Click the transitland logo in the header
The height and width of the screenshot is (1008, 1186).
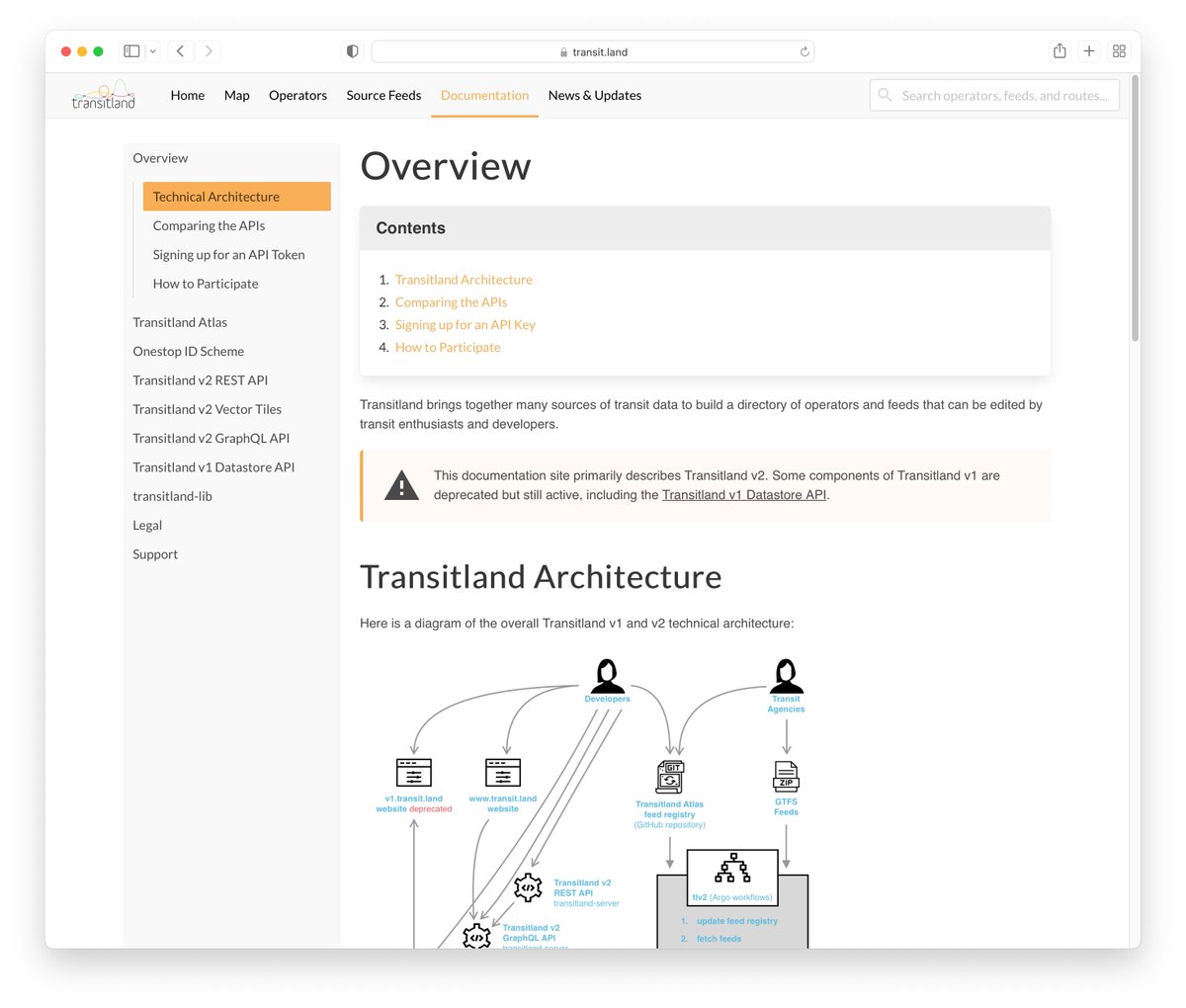tap(103, 95)
